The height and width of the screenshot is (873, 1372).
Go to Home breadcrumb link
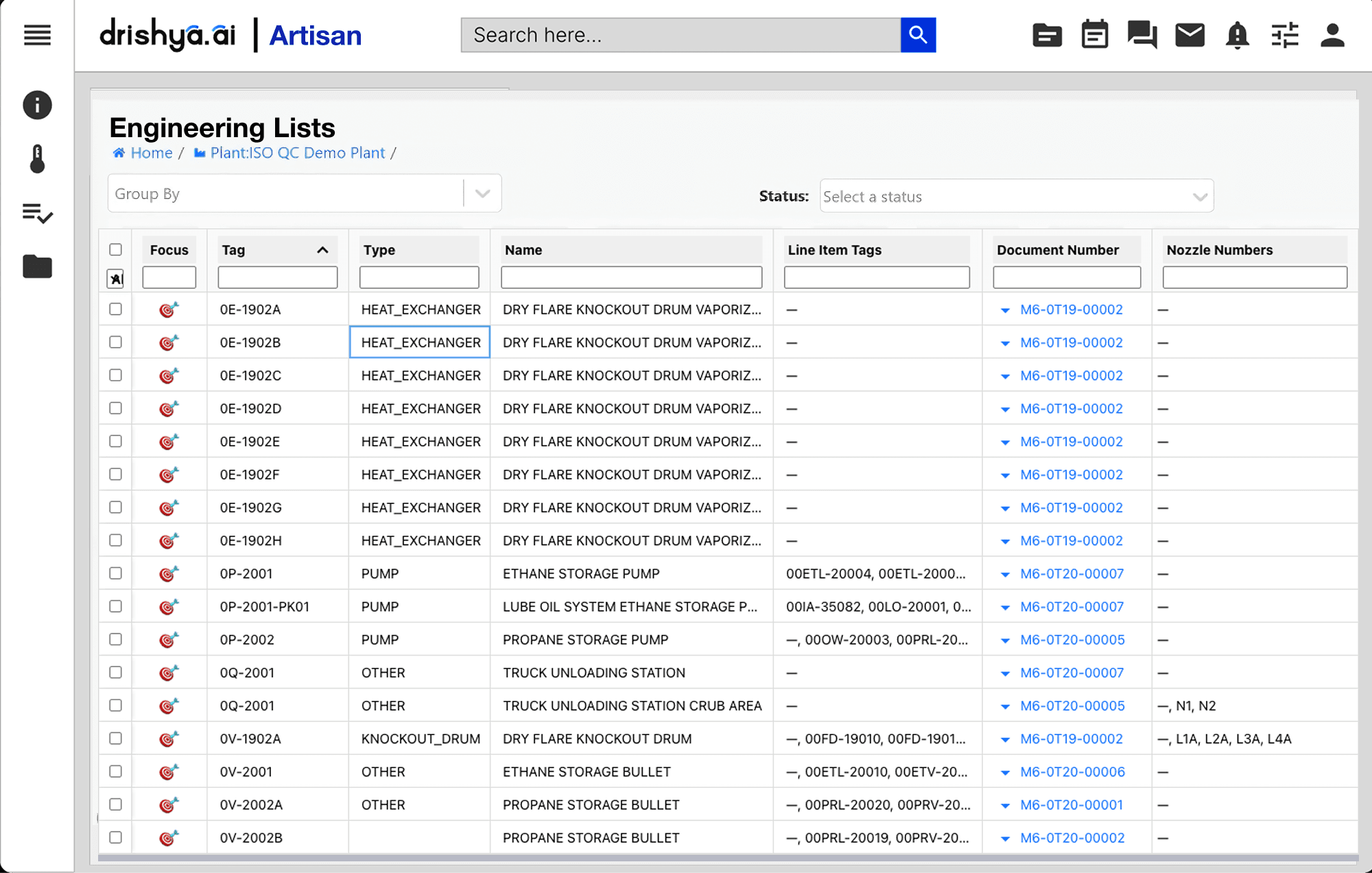click(x=152, y=152)
